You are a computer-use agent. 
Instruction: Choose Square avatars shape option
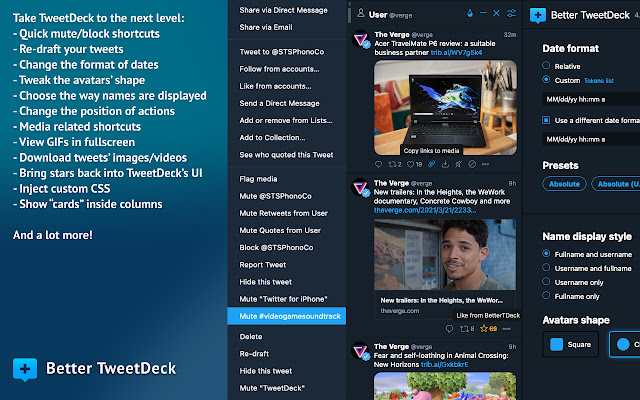pos(571,344)
